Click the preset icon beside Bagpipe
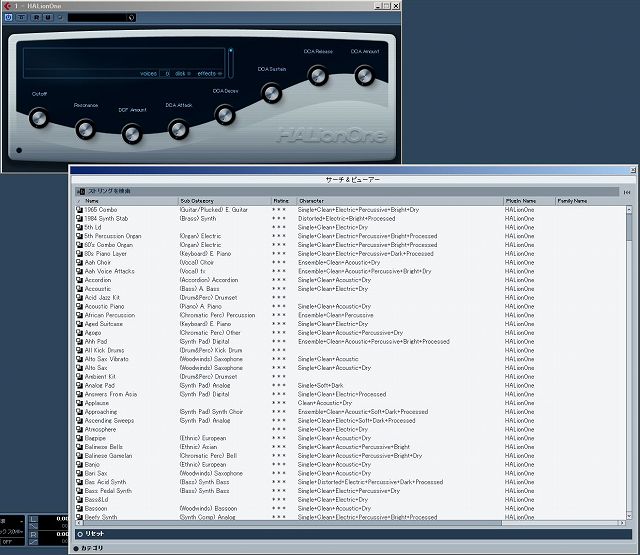Screen dimensions: 640x555 pos(80,438)
